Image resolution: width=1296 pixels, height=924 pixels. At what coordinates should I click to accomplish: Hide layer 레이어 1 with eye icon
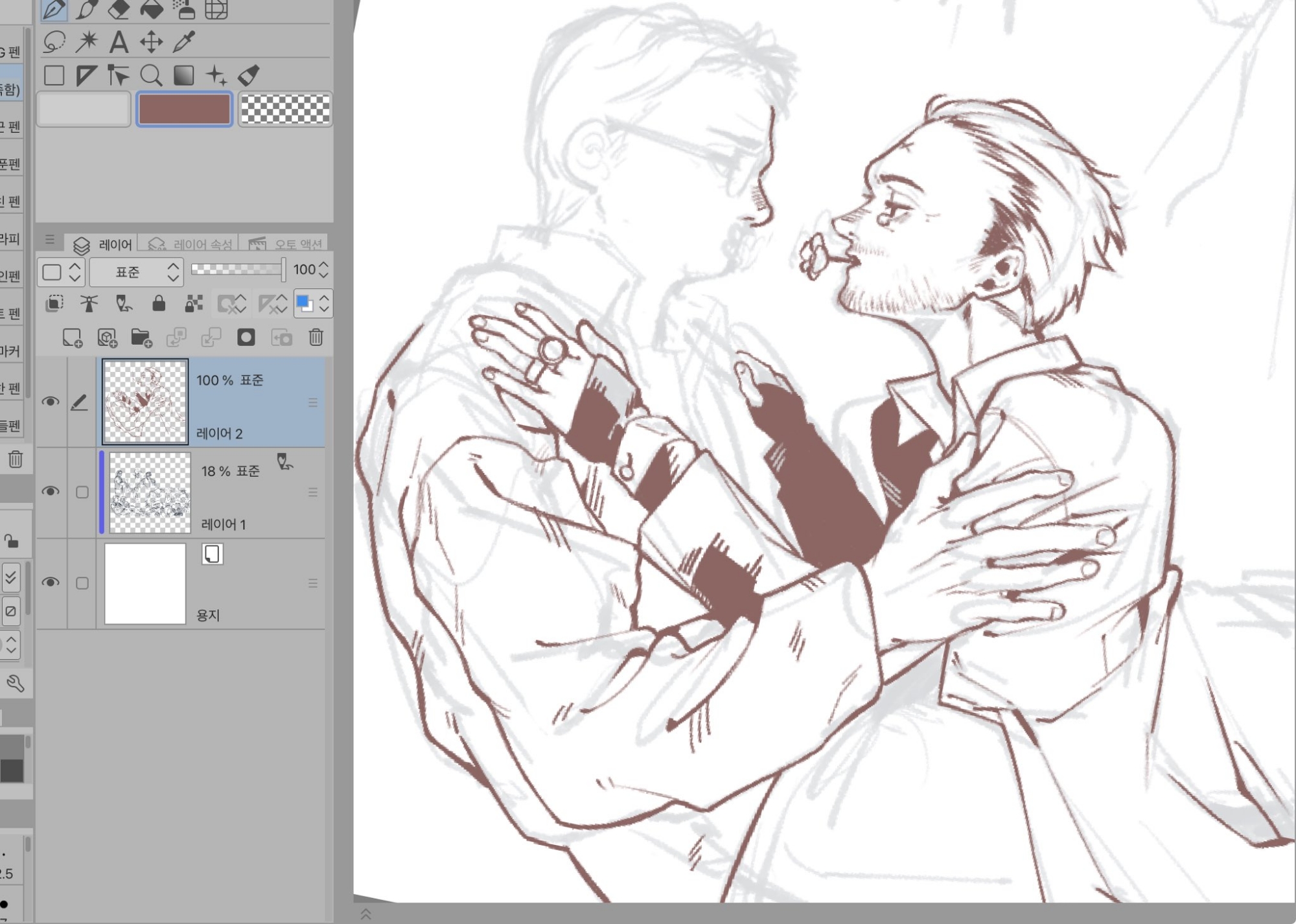pyautogui.click(x=51, y=492)
